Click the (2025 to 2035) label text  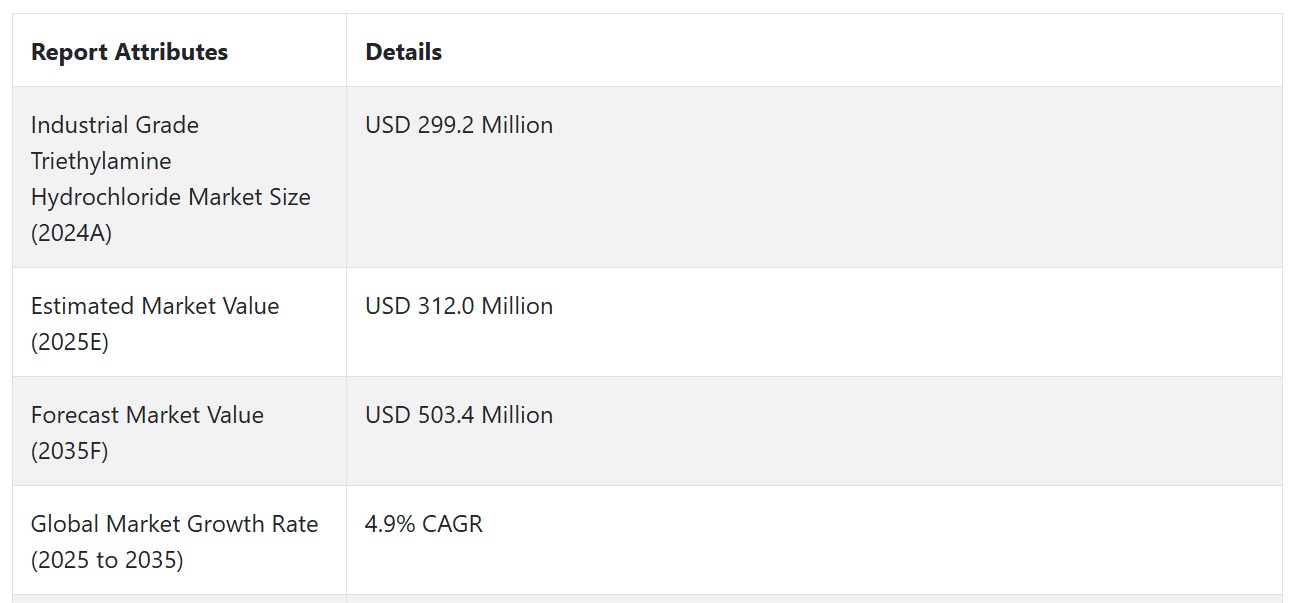coord(107,561)
